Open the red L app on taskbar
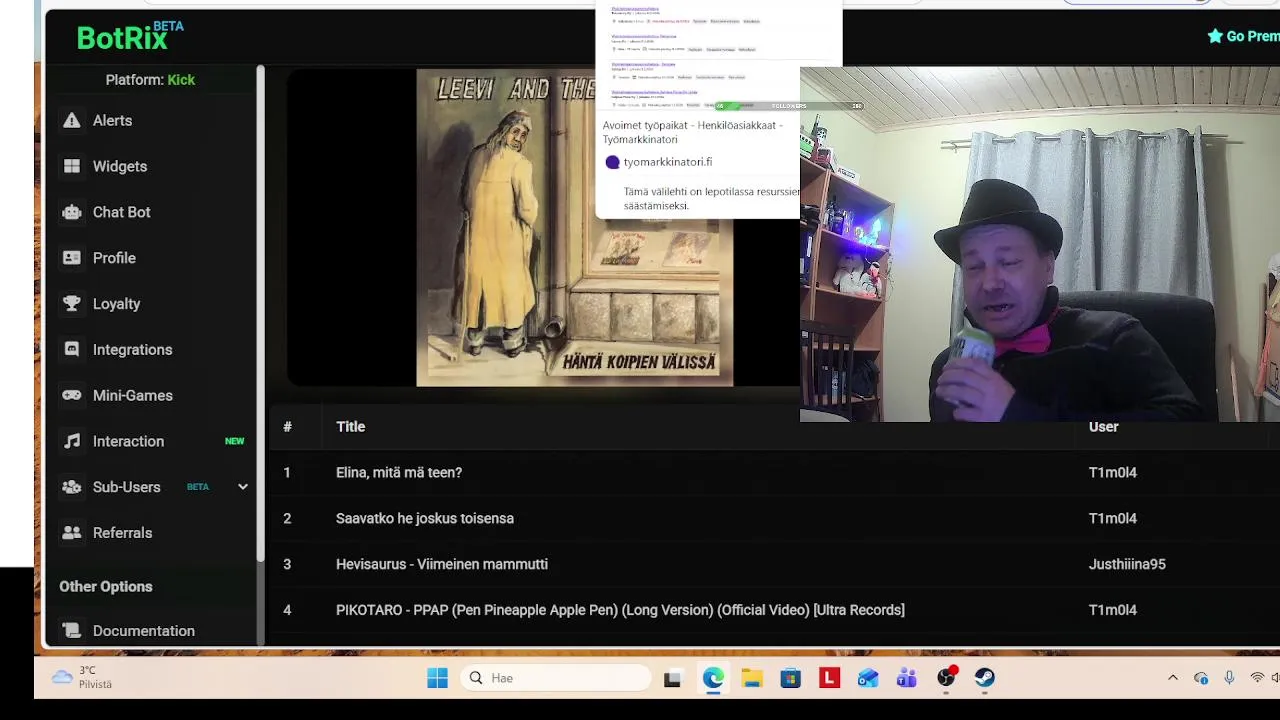Image resolution: width=1280 pixels, height=720 pixels. pyautogui.click(x=829, y=678)
